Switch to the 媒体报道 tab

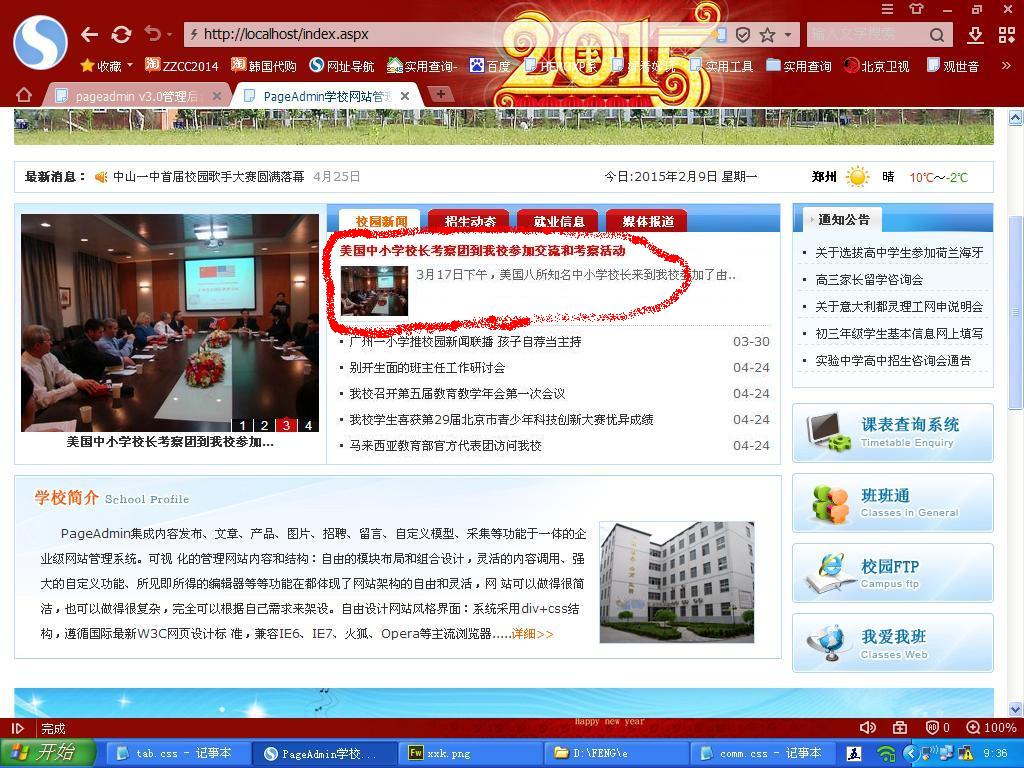[648, 221]
